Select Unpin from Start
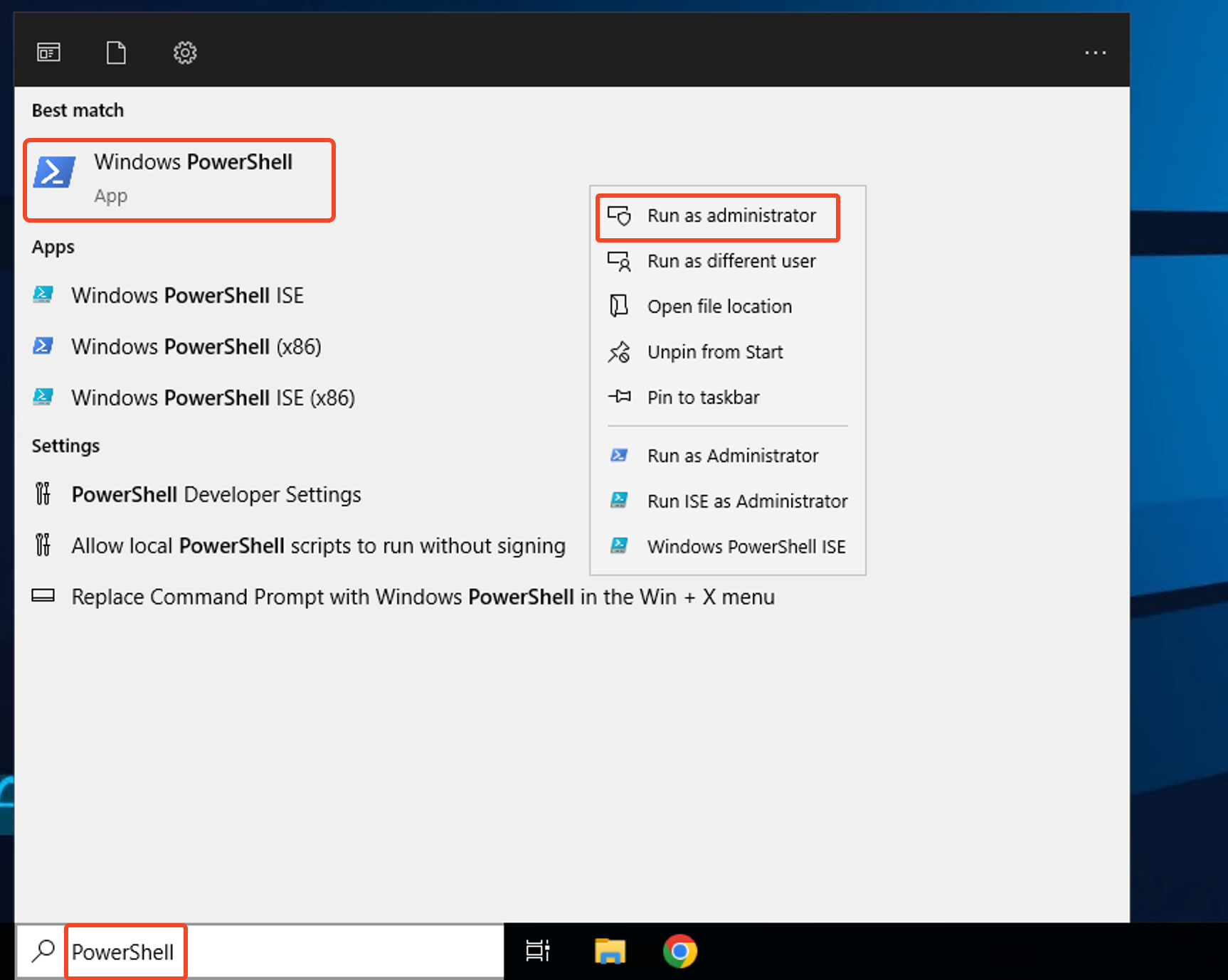 click(728, 352)
